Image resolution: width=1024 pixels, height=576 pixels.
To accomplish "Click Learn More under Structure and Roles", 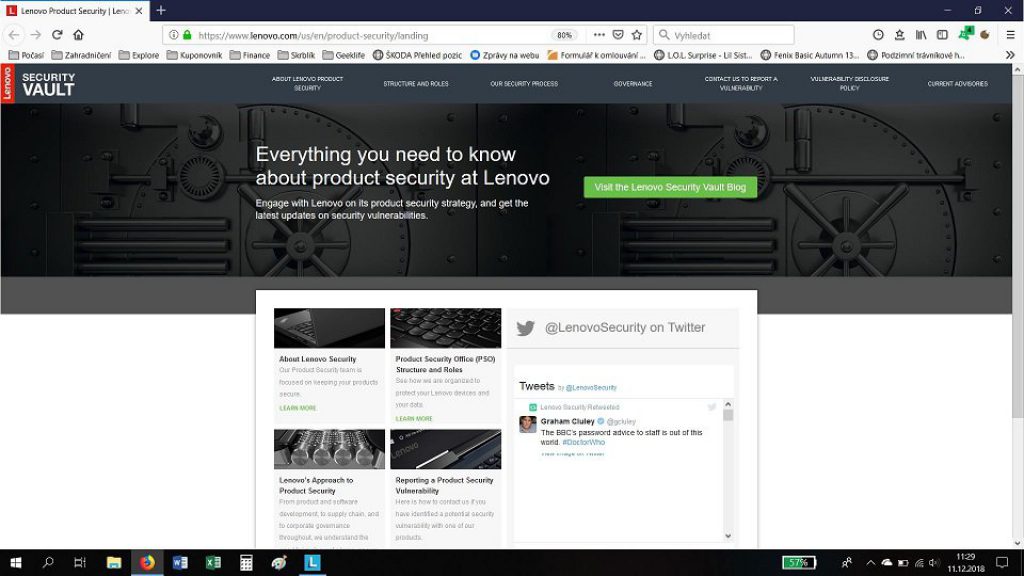I will tap(414, 419).
